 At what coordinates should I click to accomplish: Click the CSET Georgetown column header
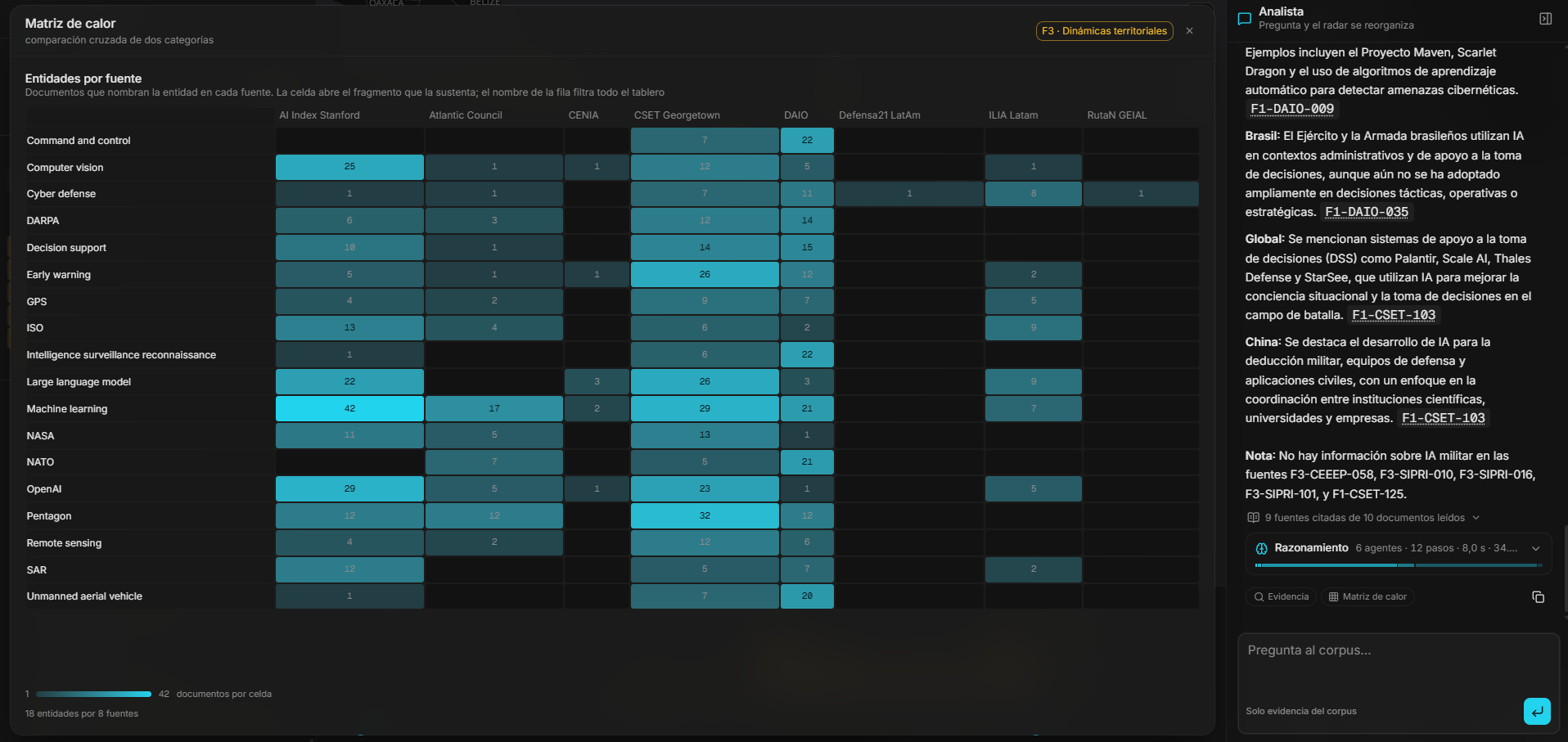(x=677, y=115)
